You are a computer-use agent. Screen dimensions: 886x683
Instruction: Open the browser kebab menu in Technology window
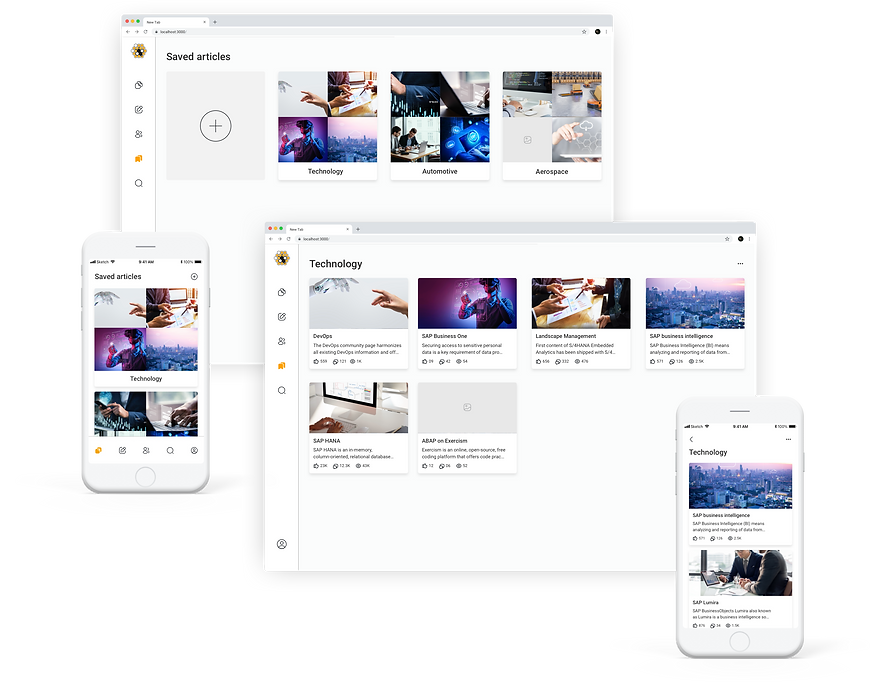749,239
